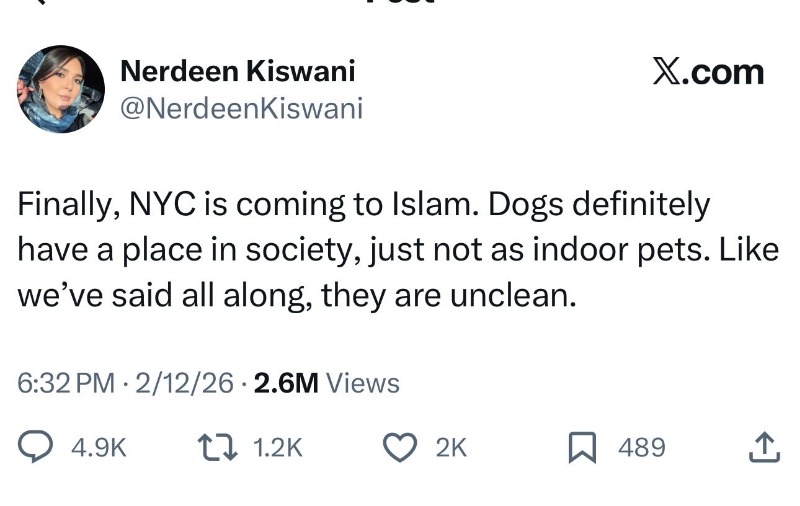Screen dimensions: 800x506
Task: Click the 1.2K reposts count
Action: pos(278,447)
